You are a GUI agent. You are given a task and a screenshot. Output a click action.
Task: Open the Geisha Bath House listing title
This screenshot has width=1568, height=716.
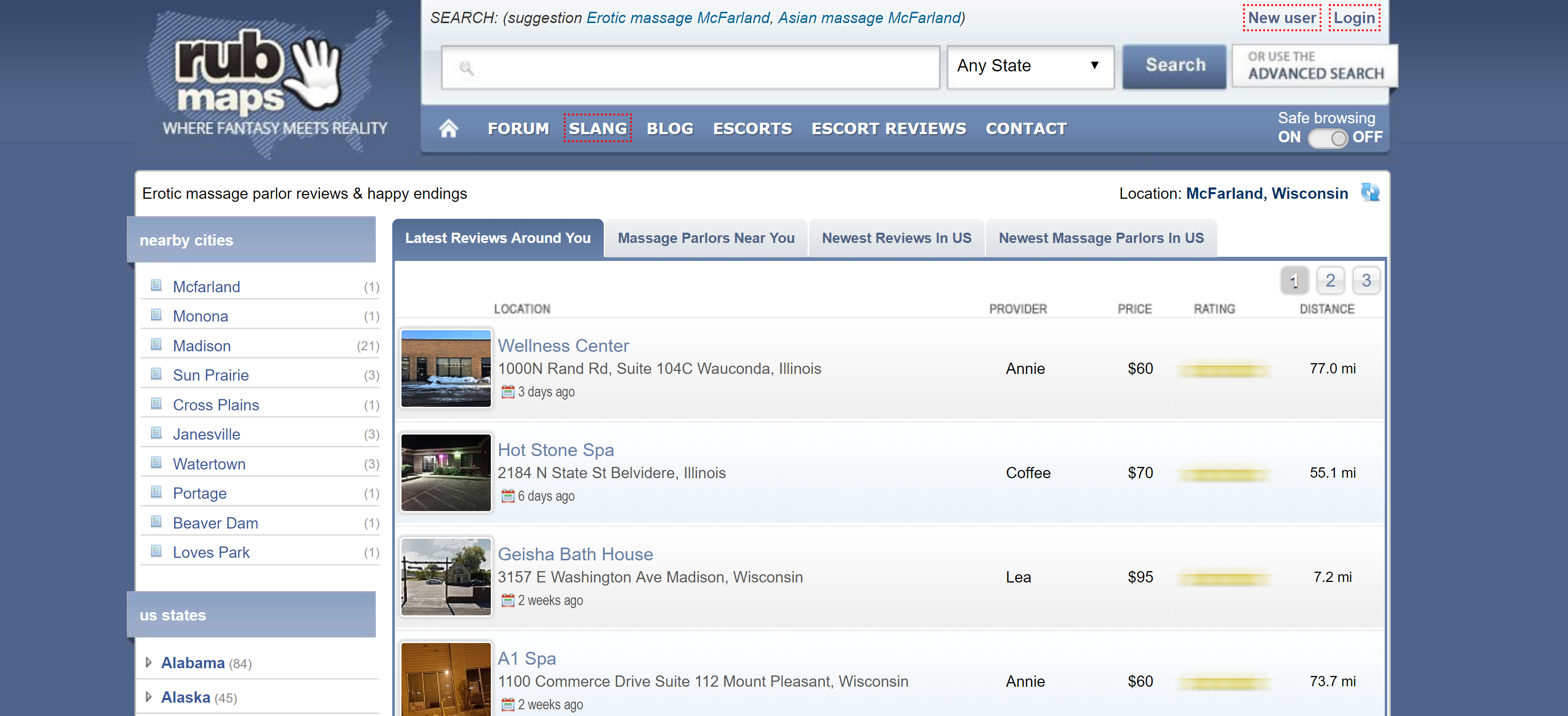(x=575, y=554)
